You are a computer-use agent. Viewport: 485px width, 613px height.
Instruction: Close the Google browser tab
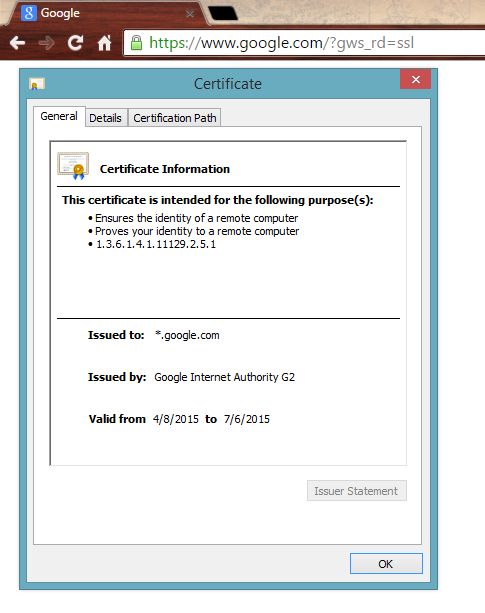tap(190, 14)
